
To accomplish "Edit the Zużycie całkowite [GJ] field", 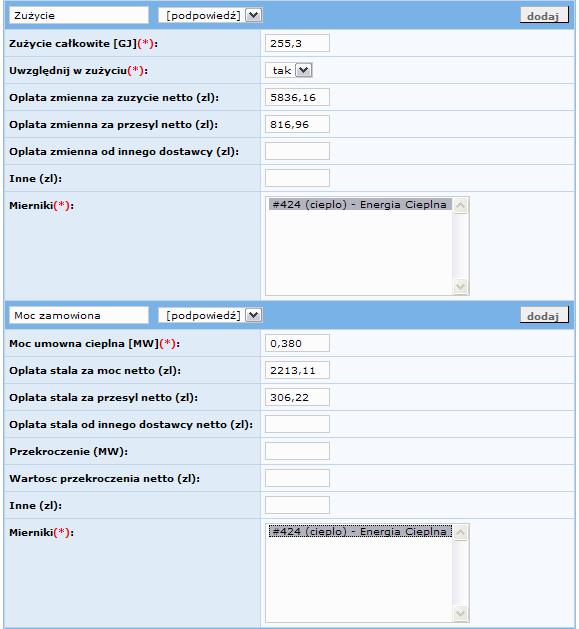I will (297, 43).
